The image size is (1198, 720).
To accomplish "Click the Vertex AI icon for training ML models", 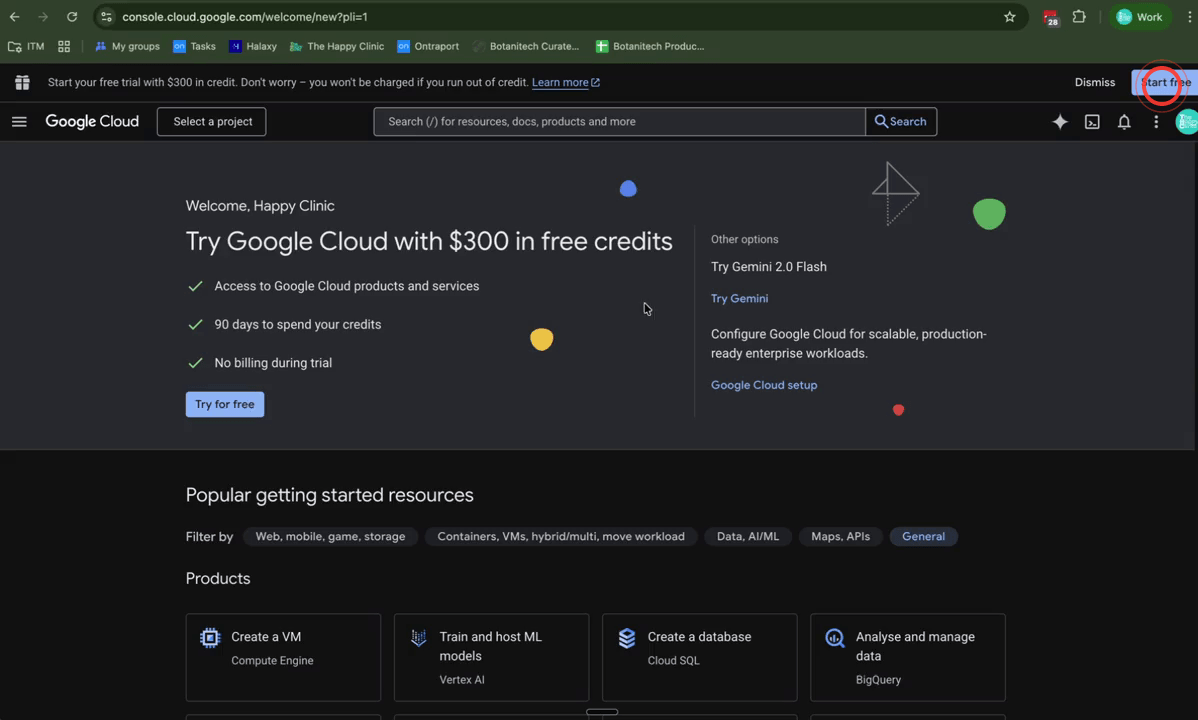I will 418,637.
